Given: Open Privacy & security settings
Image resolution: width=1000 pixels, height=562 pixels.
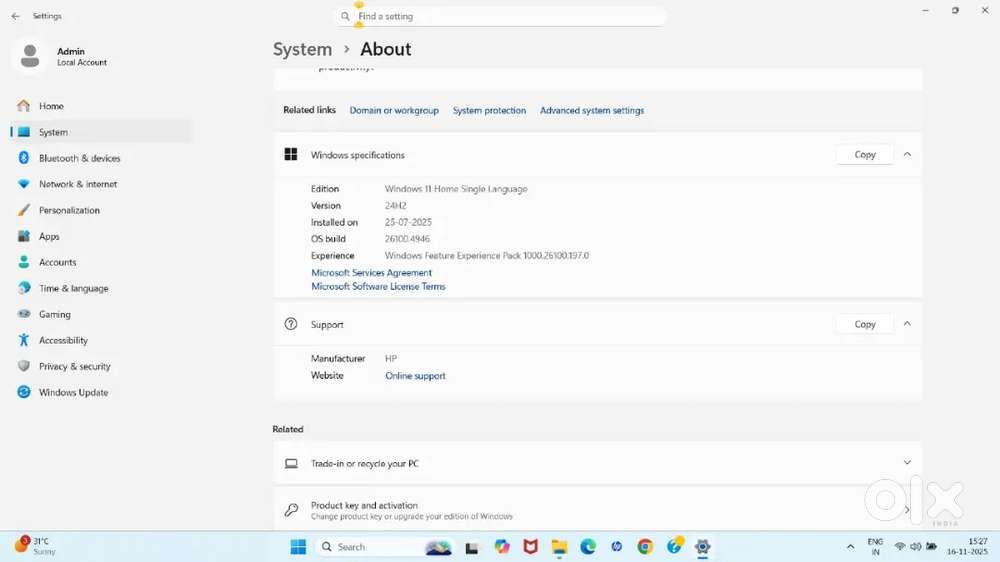Looking at the screenshot, I should click(x=74, y=366).
